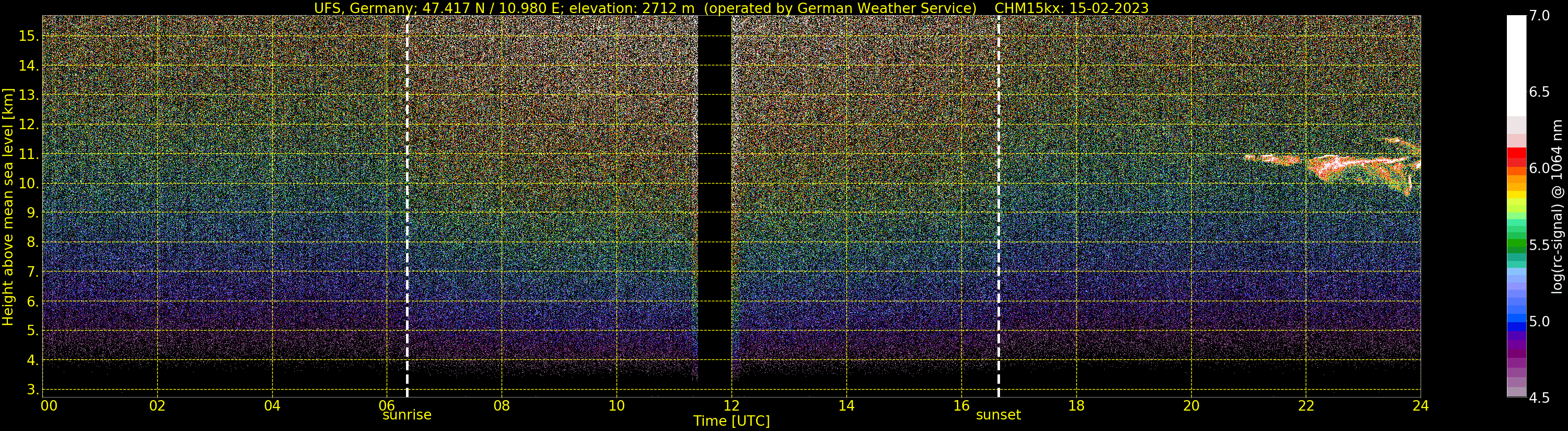Click the time axis tick label '02'
1568x431 pixels.
(x=157, y=406)
